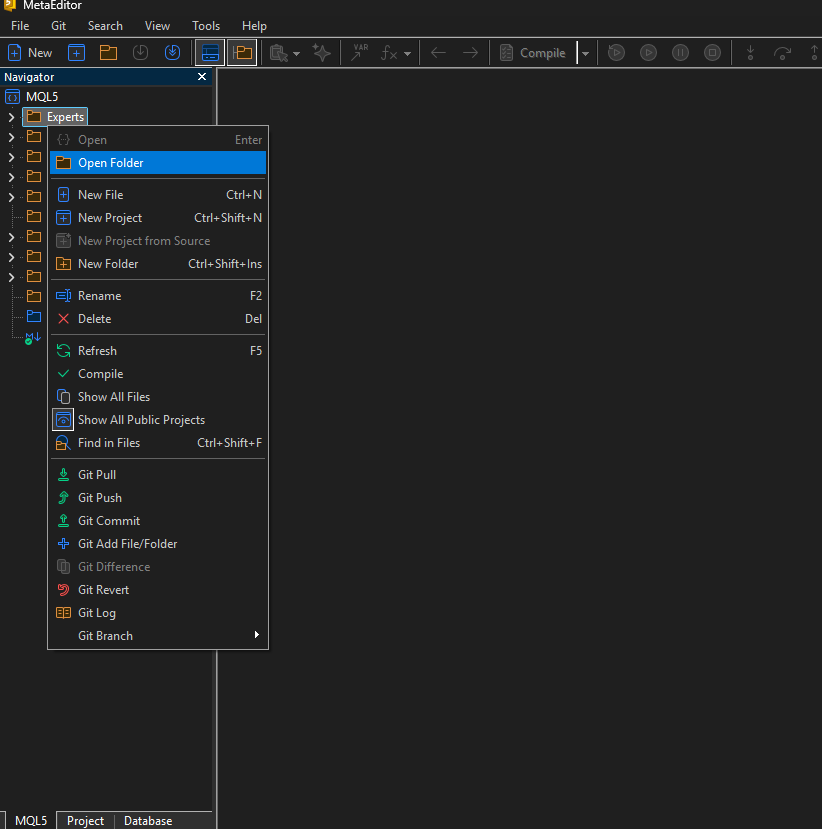Click the AI assistant sparkle icon
The height and width of the screenshot is (829, 822).
[x=321, y=53]
